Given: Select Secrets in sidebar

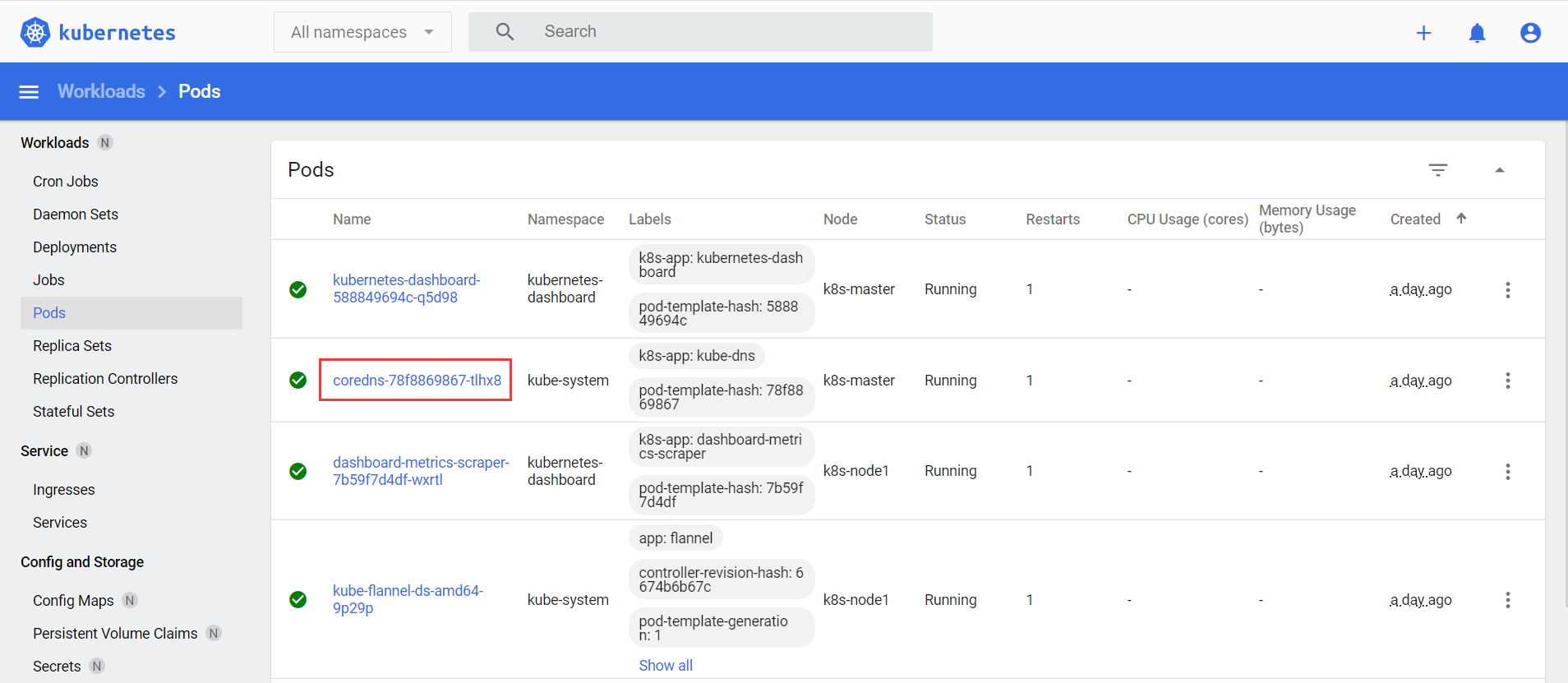Looking at the screenshot, I should coord(57,667).
